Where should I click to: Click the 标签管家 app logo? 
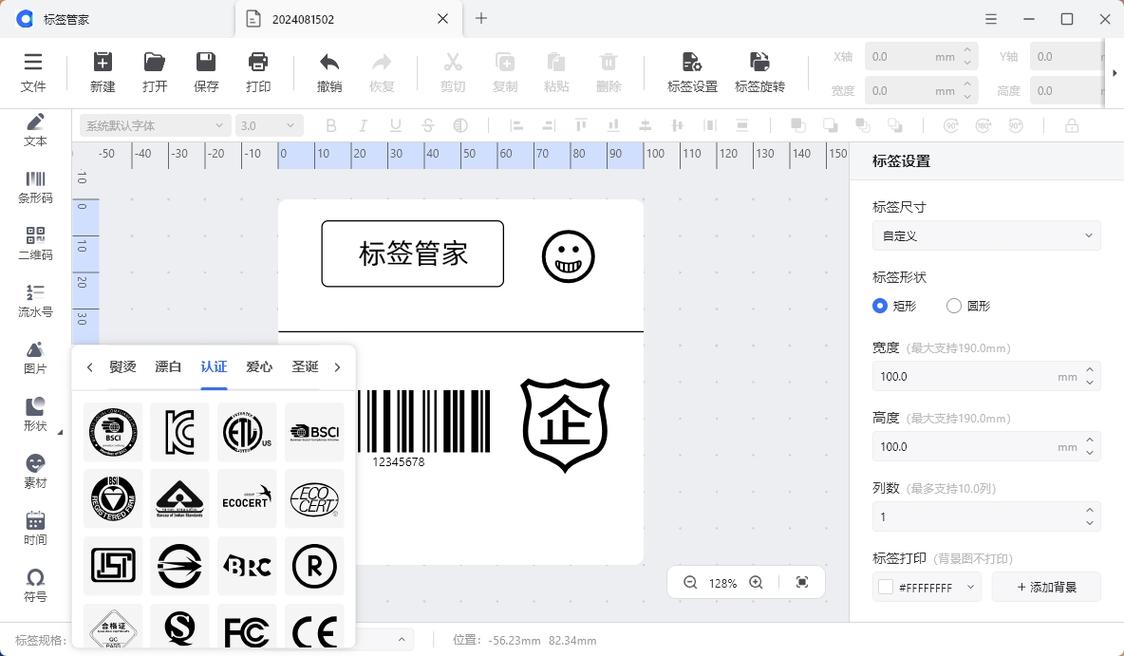click(x=25, y=19)
